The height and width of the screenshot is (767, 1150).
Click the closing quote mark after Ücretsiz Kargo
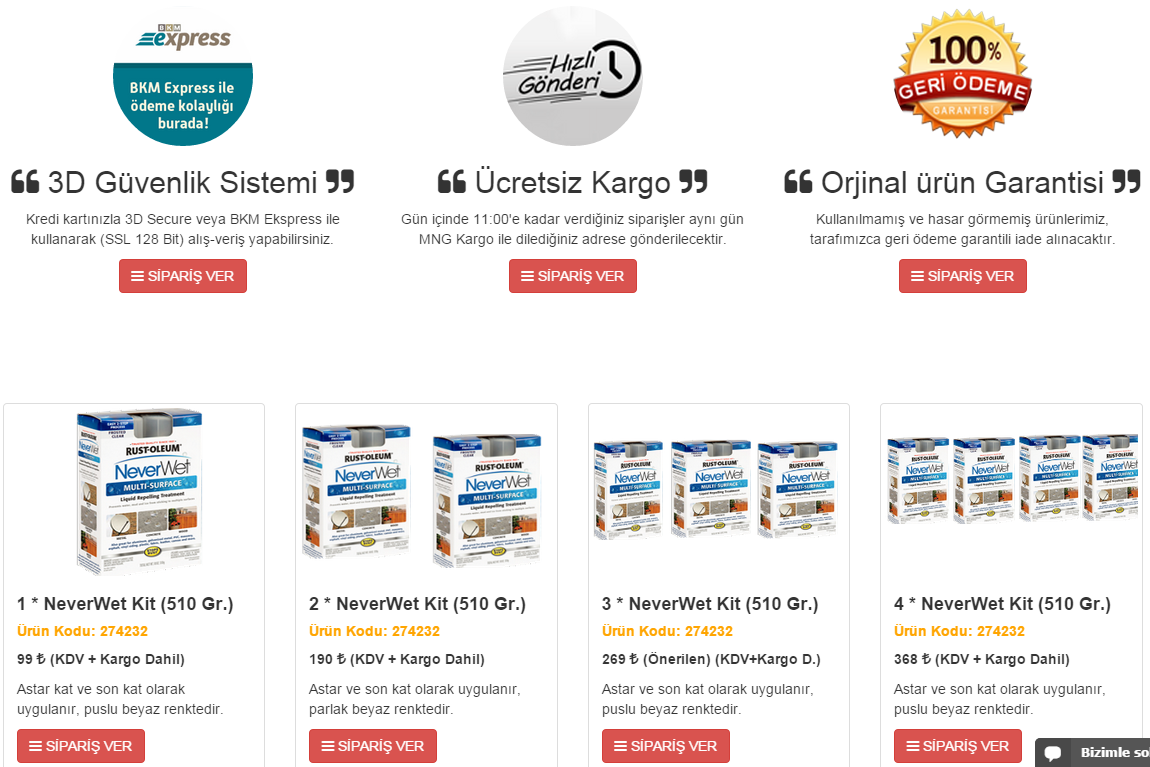[x=693, y=182]
